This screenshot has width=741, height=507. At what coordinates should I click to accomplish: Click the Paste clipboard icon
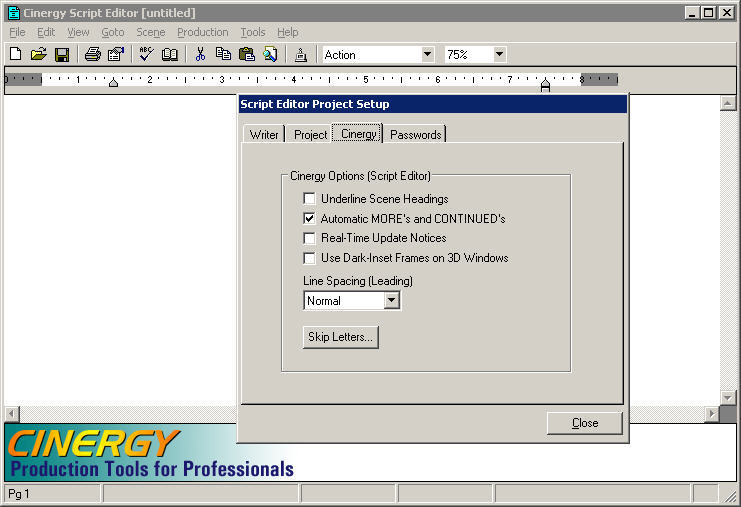click(x=247, y=54)
